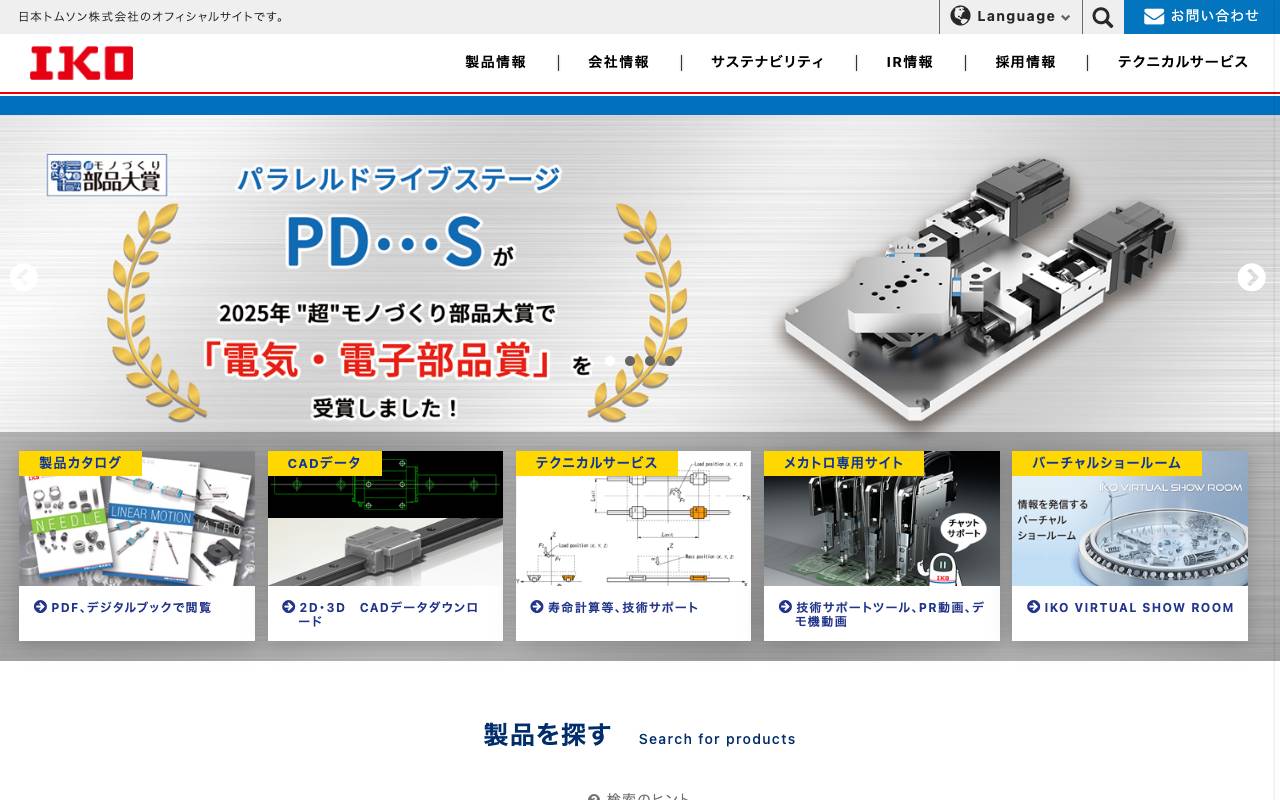
Task: Open the search magnifier icon
Action: 1102,16
